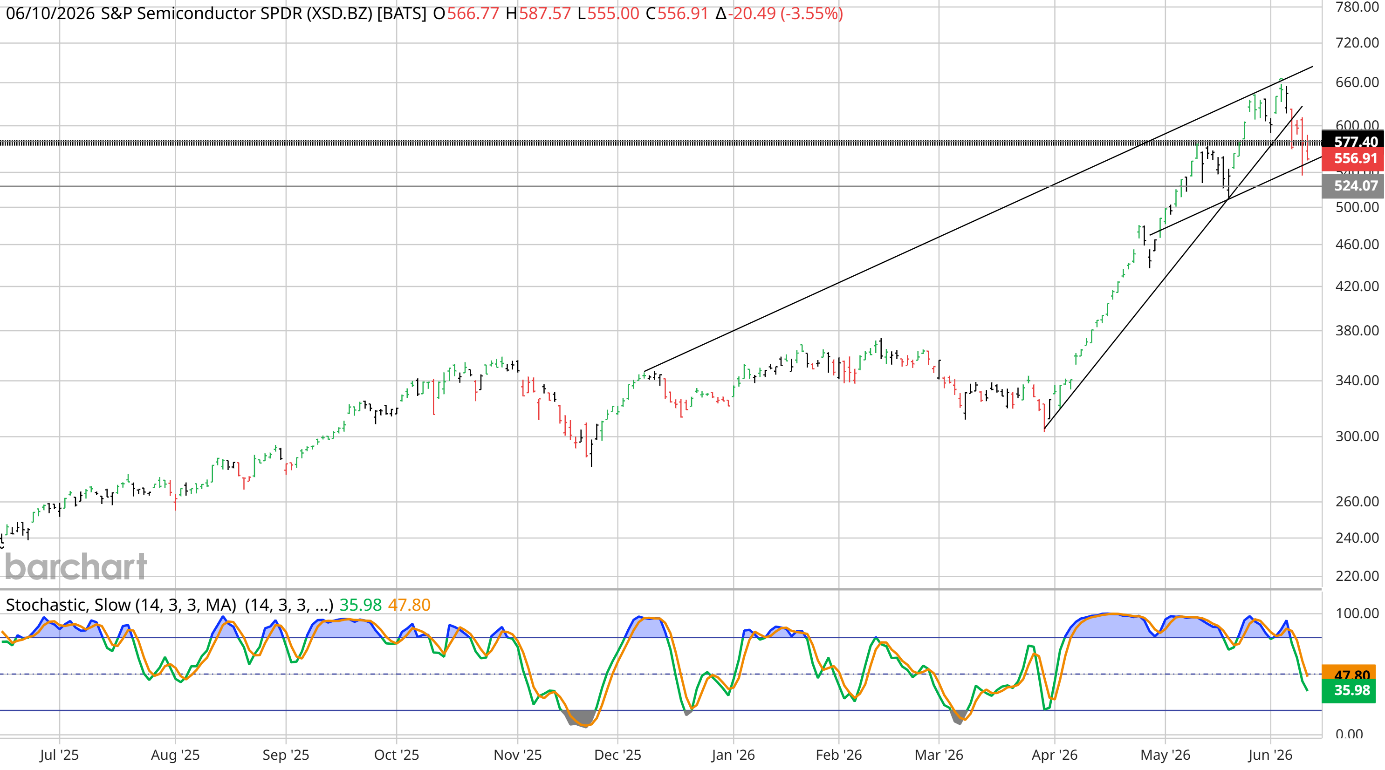Click the 260.00 price axis label

[x=1357, y=502]
